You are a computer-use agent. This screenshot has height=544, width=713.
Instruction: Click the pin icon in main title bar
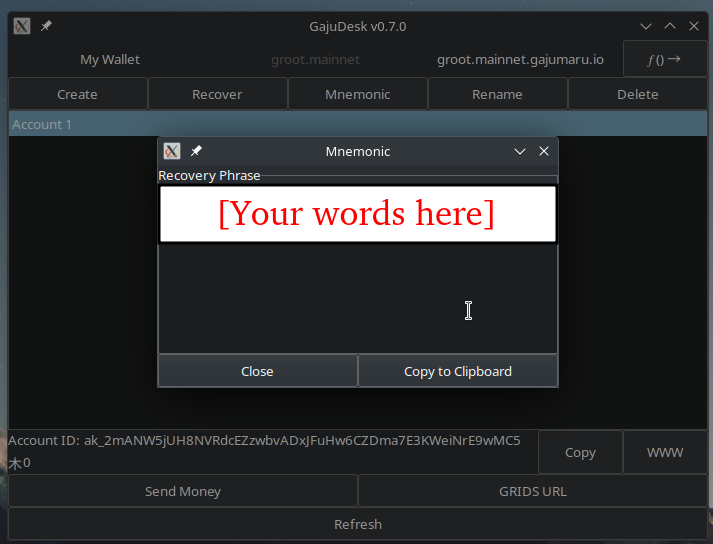(46, 26)
